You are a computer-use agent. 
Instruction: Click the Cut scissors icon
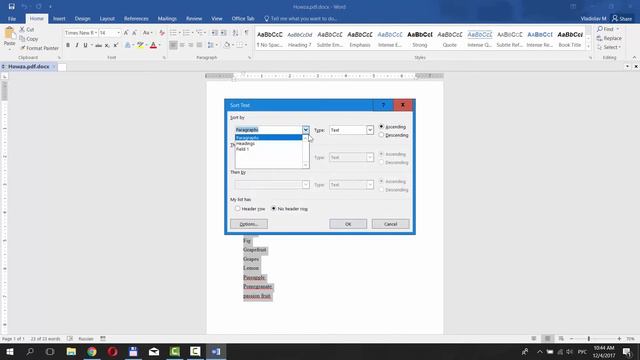pos(22,29)
